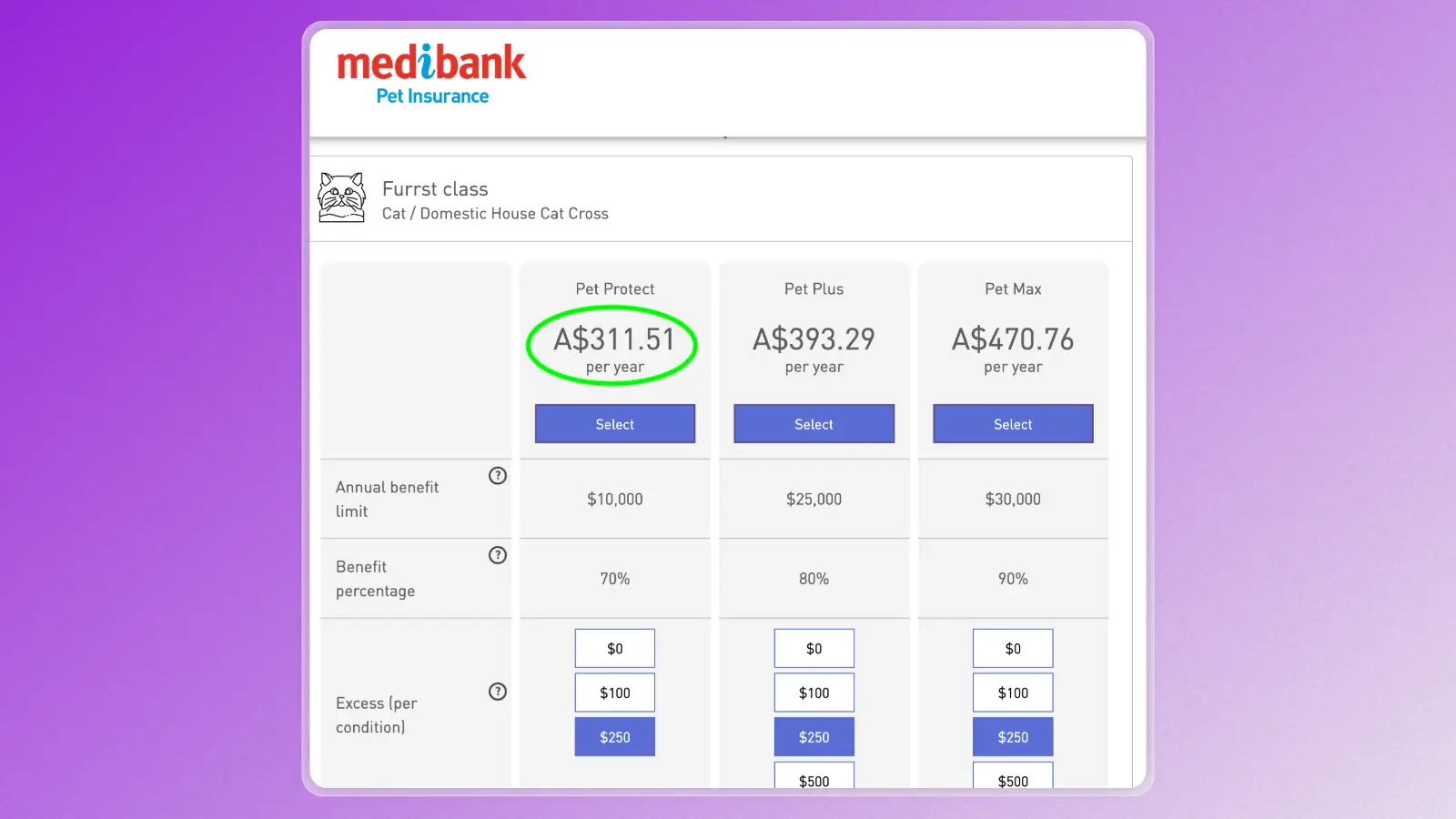This screenshot has height=819, width=1456.
Task: Pick $500 excess under Pet Plus
Action: pos(814,780)
